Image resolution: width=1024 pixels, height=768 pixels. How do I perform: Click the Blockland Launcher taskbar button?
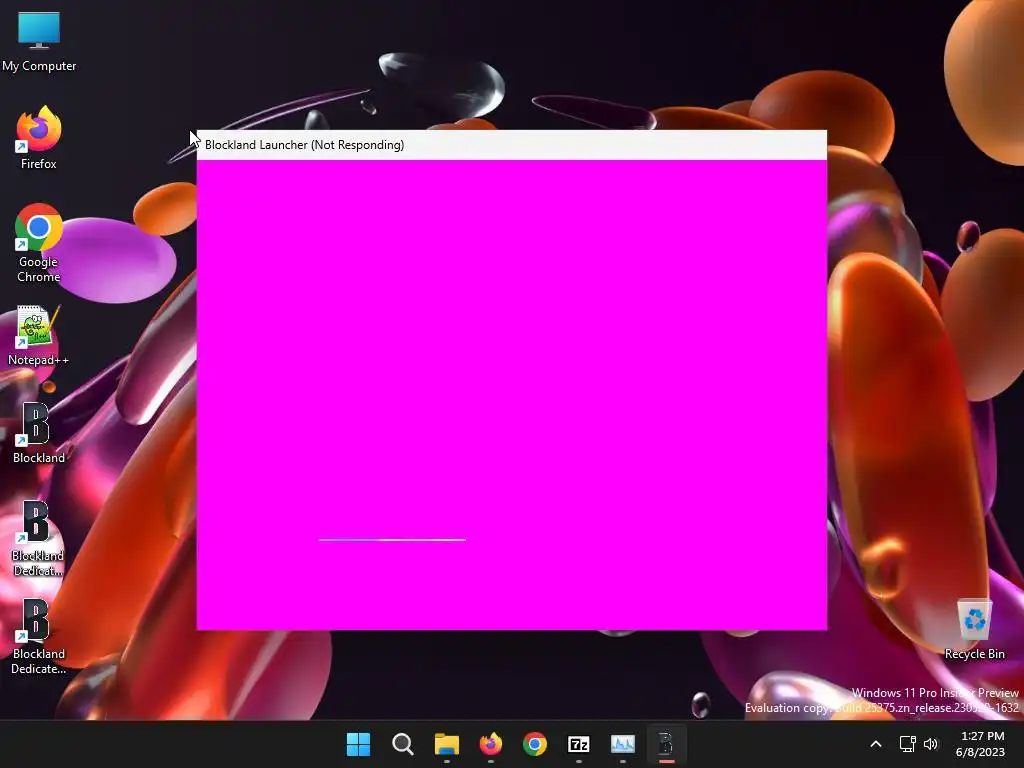pos(666,744)
